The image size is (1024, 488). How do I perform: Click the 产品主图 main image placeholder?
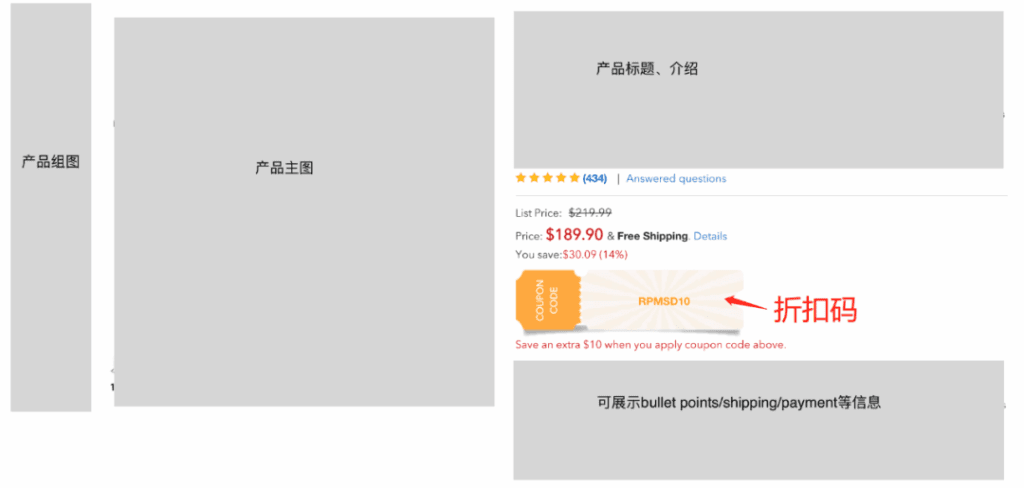click(x=304, y=212)
